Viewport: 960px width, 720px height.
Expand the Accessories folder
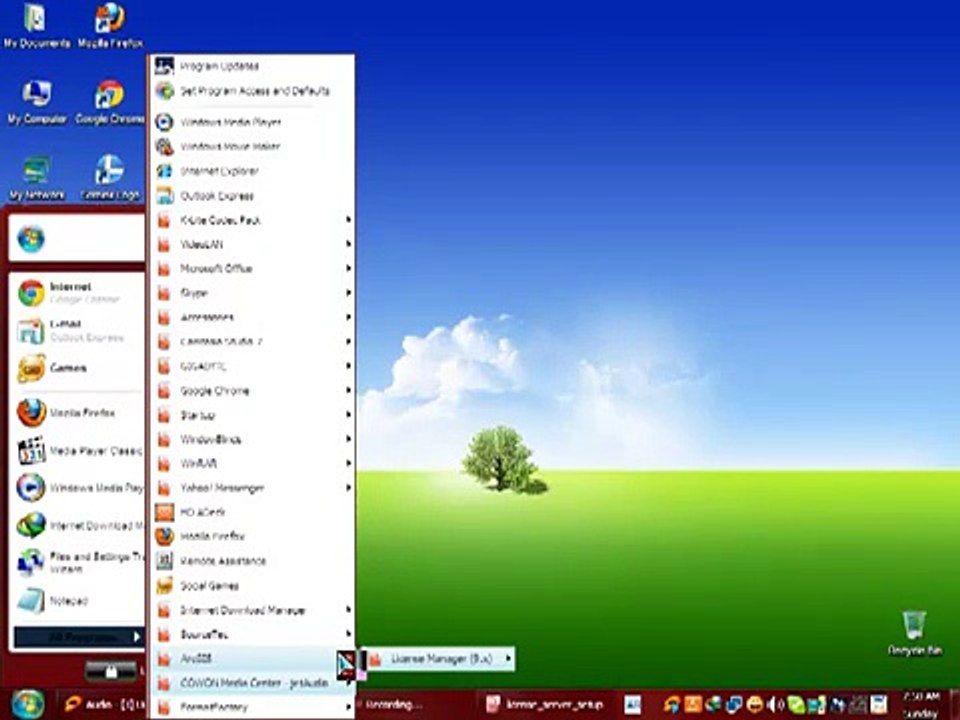[251, 317]
